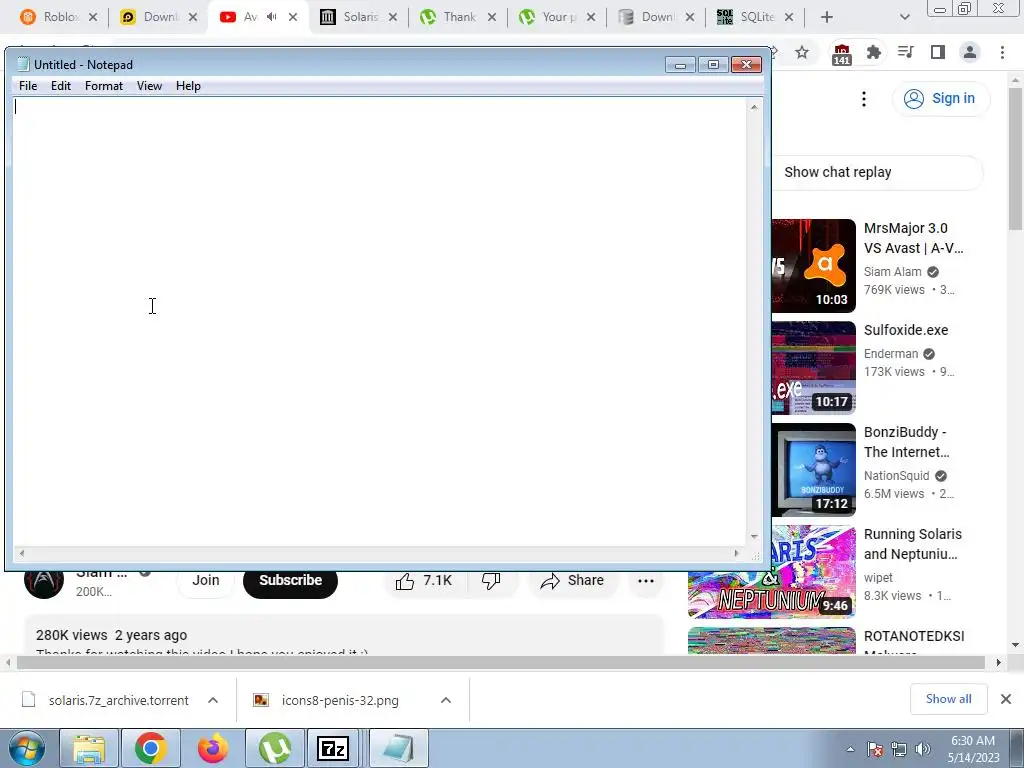This screenshot has width=1024, height=768.
Task: Click the Join button
Action: click(206, 581)
